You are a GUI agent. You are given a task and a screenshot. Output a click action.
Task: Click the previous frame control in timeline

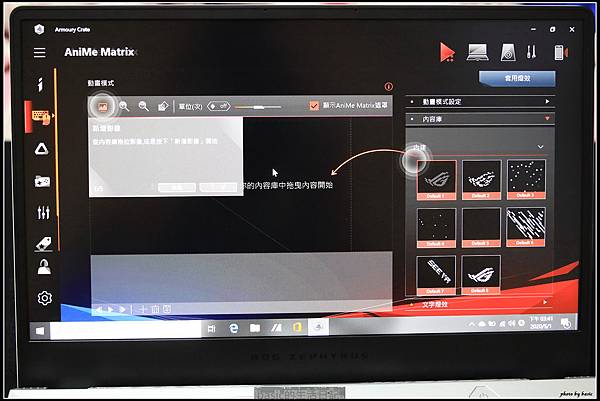(99, 309)
